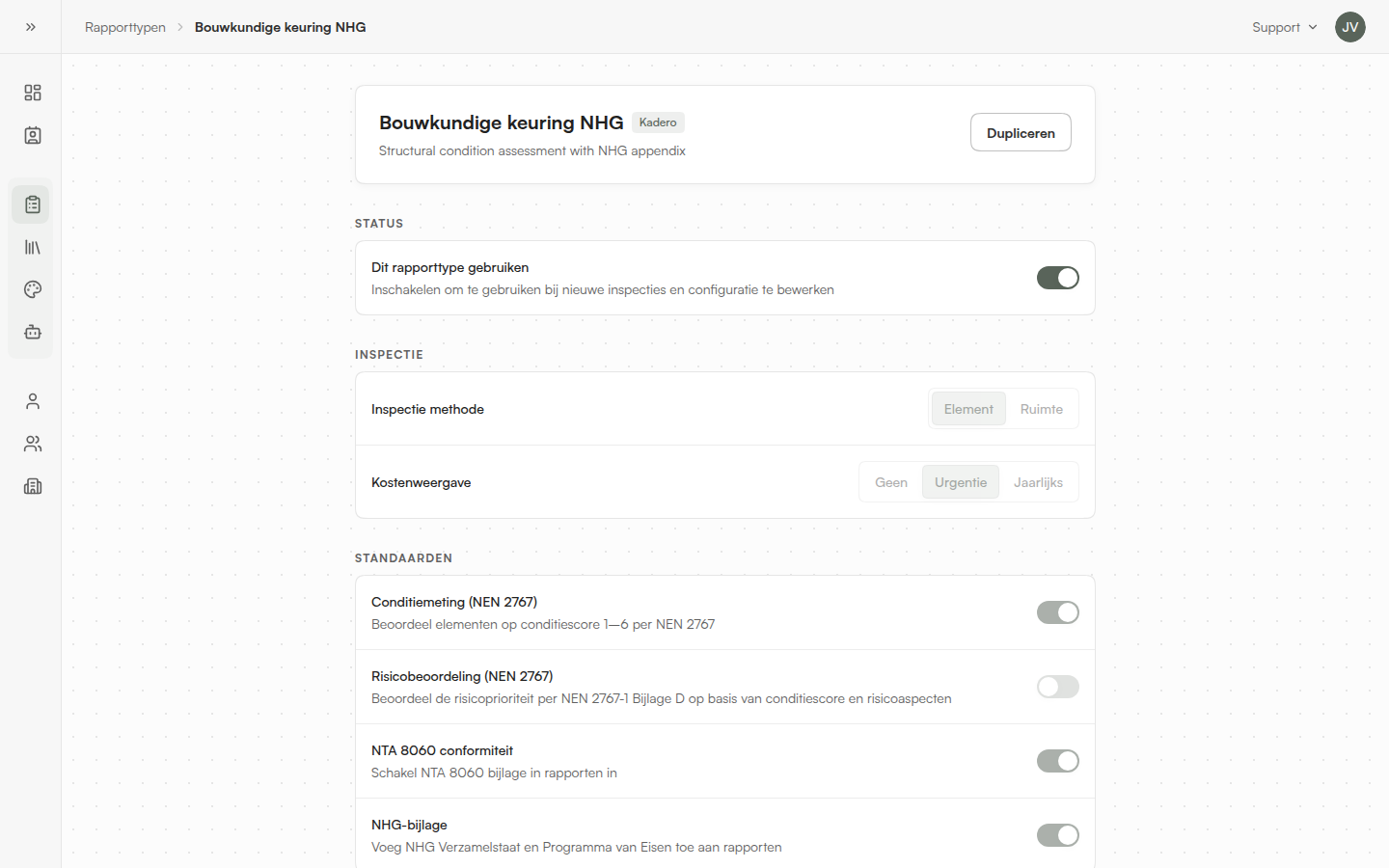1389x868 pixels.
Task: Click 'Schakel NTA 8060 bijlage in rapporten in'
Action: pyautogui.click(x=494, y=773)
